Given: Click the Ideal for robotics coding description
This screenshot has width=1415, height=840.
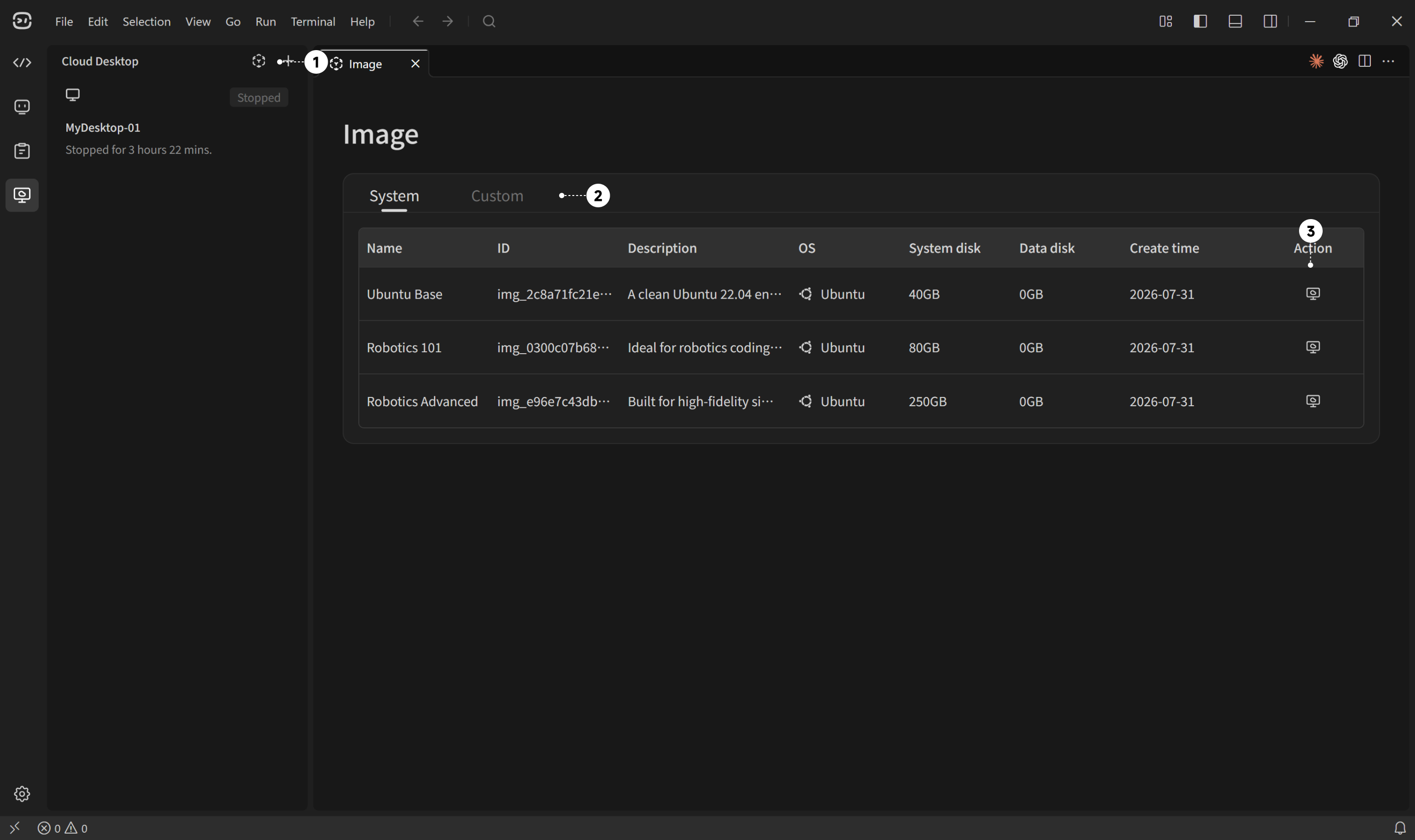Looking at the screenshot, I should tap(705, 348).
